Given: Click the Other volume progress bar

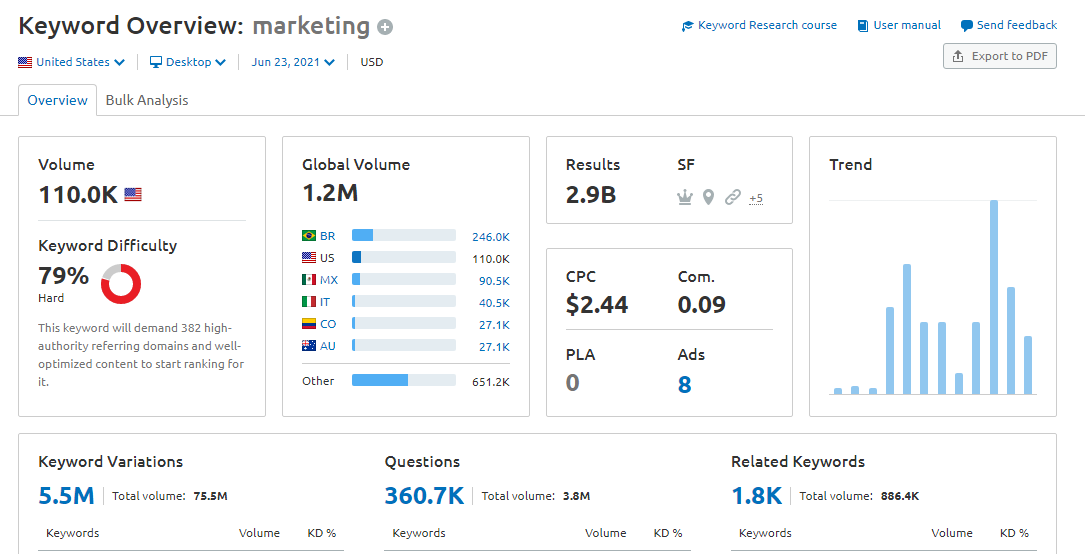Looking at the screenshot, I should (x=404, y=380).
